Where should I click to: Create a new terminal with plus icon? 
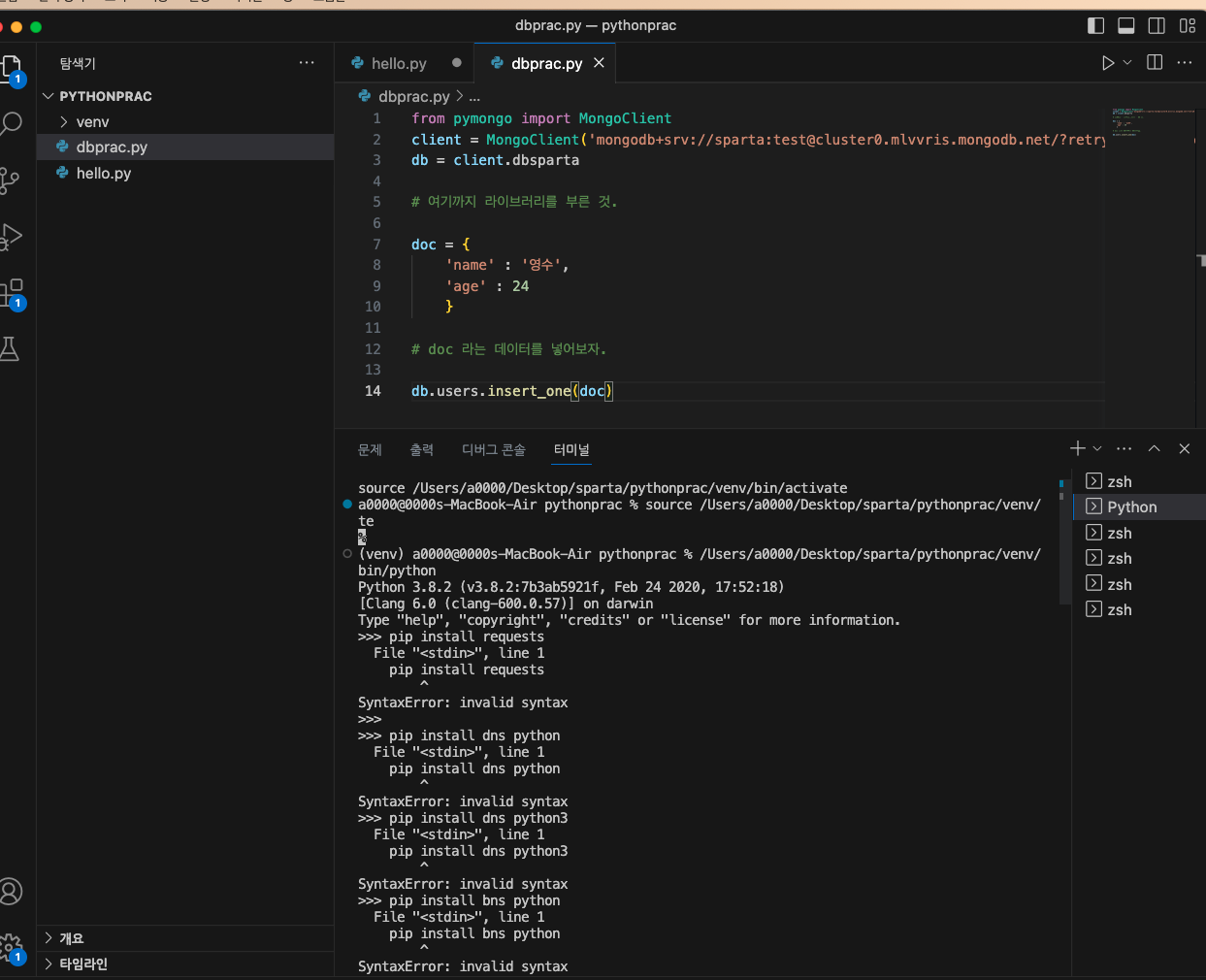tap(1078, 448)
